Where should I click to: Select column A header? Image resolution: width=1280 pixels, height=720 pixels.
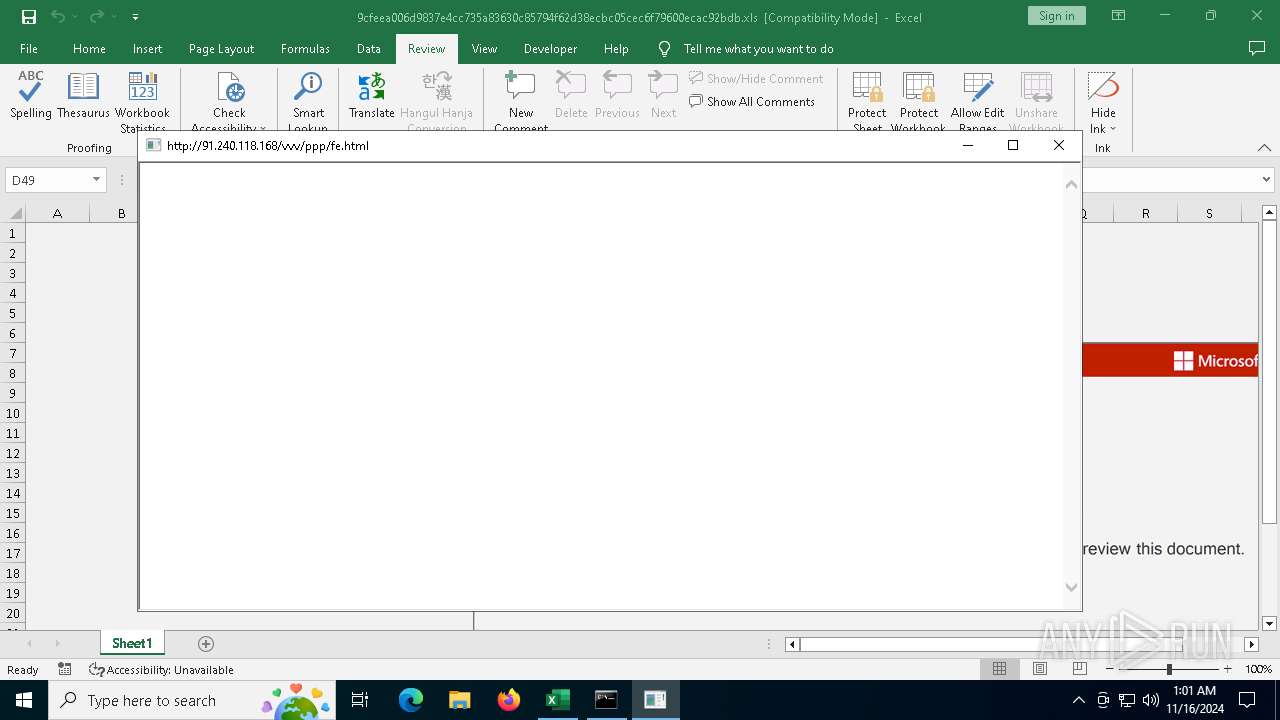(57, 213)
